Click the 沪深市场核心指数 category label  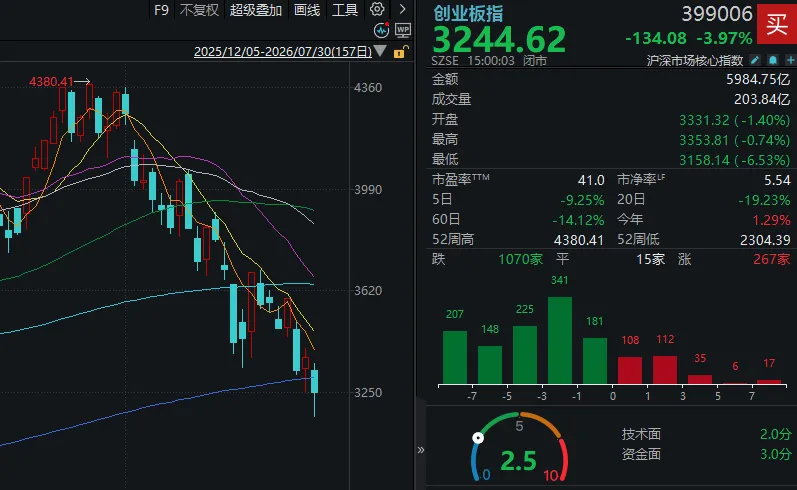[x=695, y=61]
